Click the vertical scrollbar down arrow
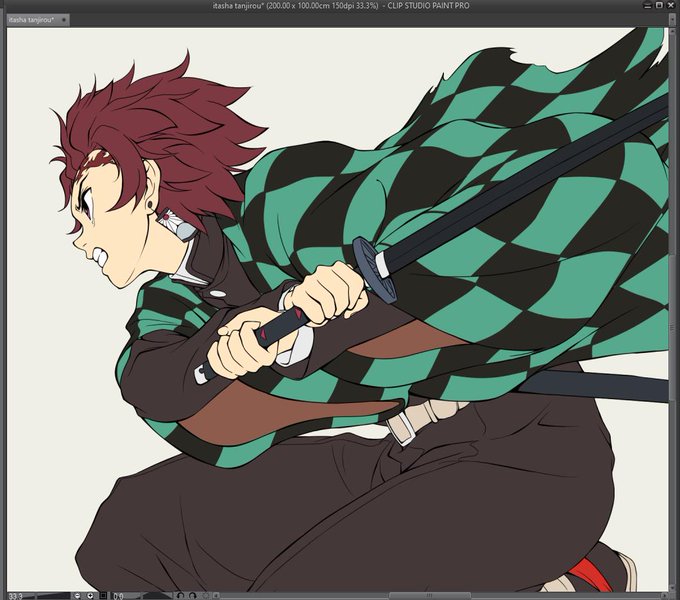Viewport: 680px width, 600px height. tap(672, 588)
